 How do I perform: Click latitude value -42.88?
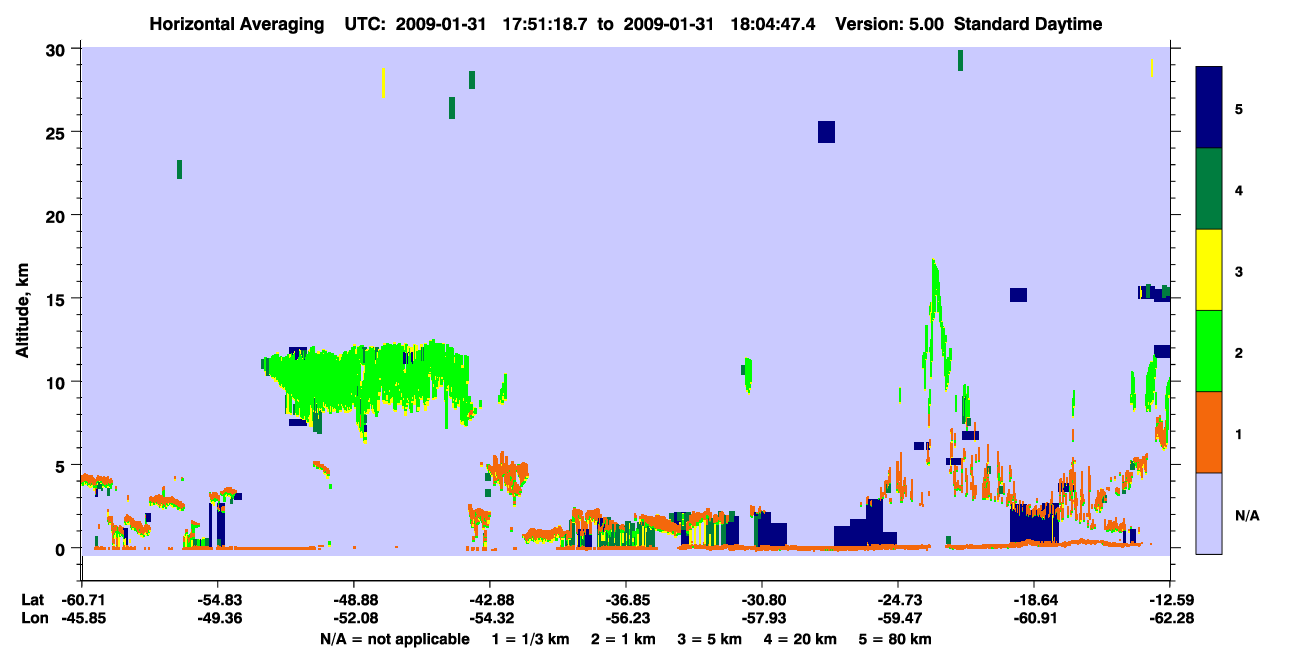(x=490, y=599)
